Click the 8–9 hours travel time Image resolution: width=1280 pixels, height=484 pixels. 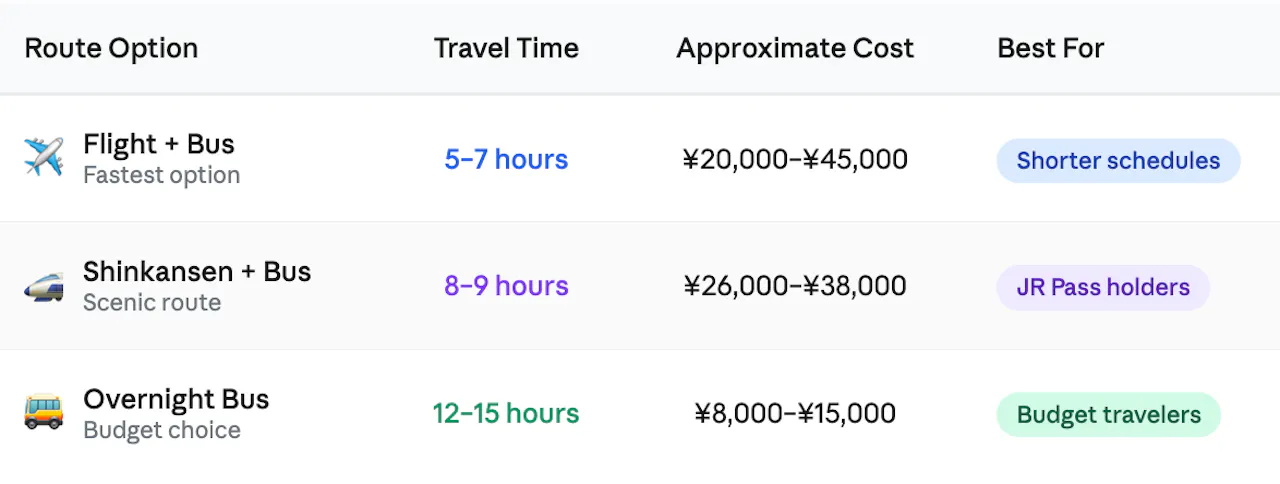[506, 286]
